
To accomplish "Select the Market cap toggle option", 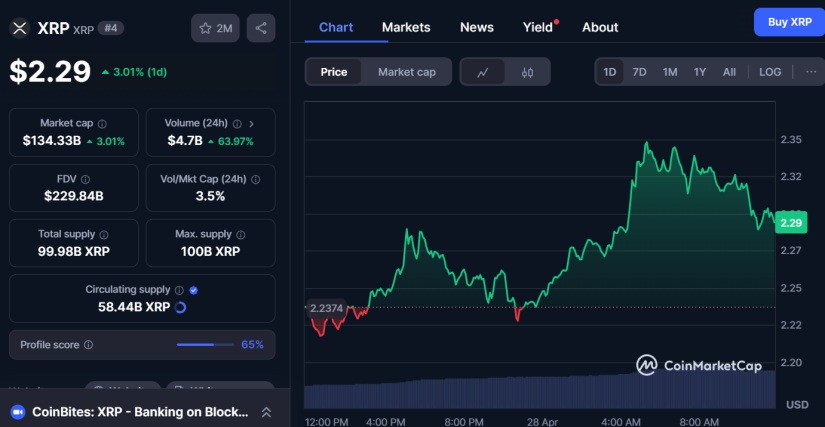I will pos(406,72).
